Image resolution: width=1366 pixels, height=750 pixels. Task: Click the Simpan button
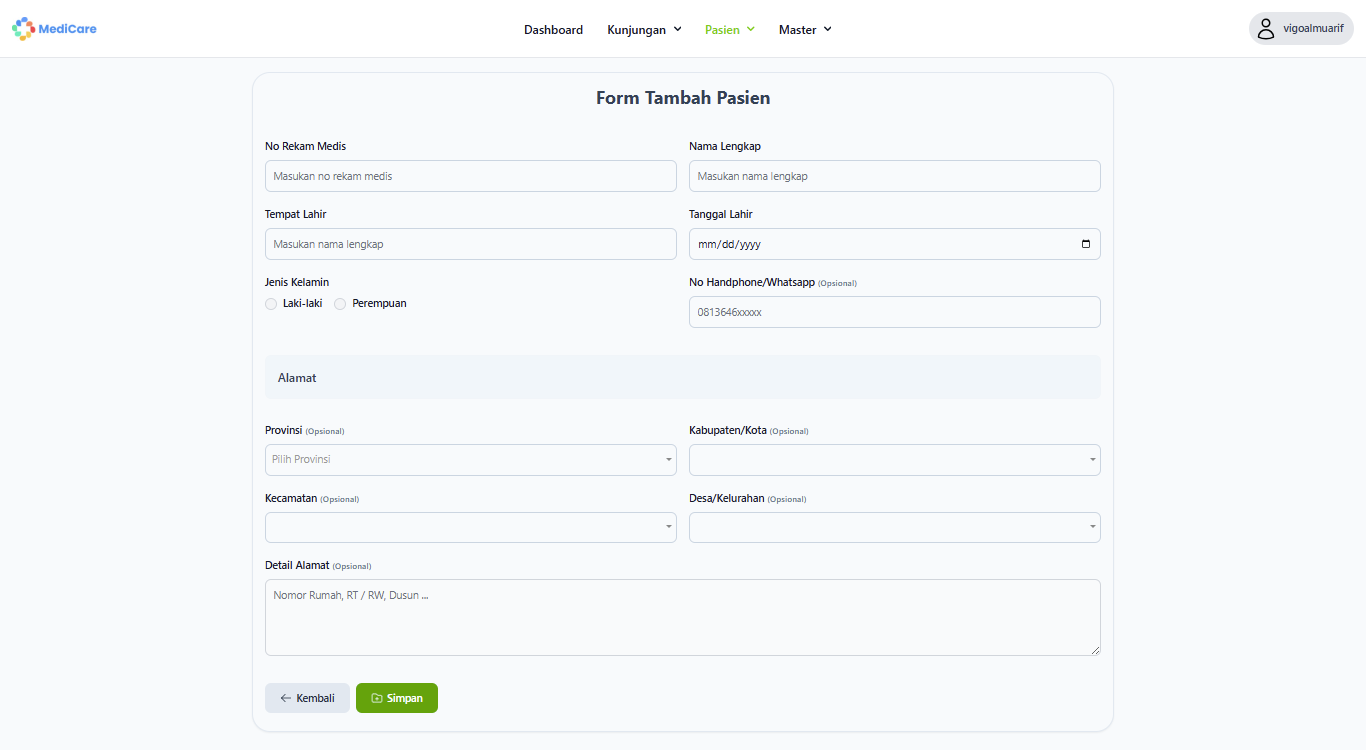click(397, 698)
